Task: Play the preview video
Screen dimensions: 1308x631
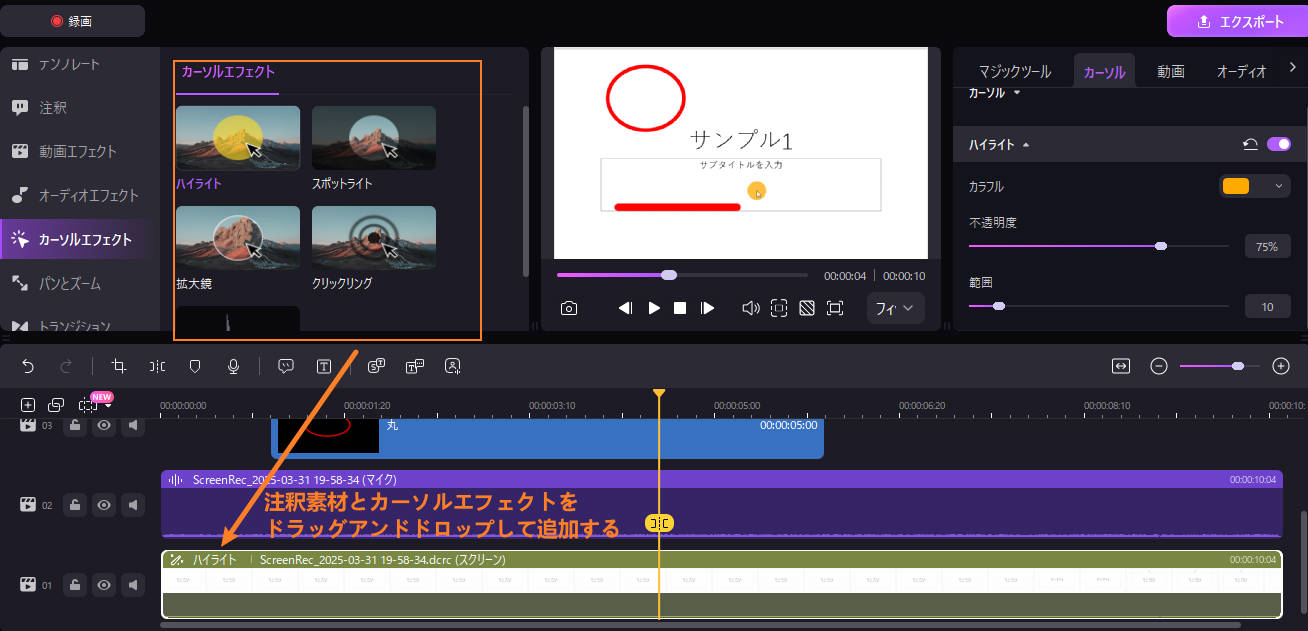Action: 654,308
